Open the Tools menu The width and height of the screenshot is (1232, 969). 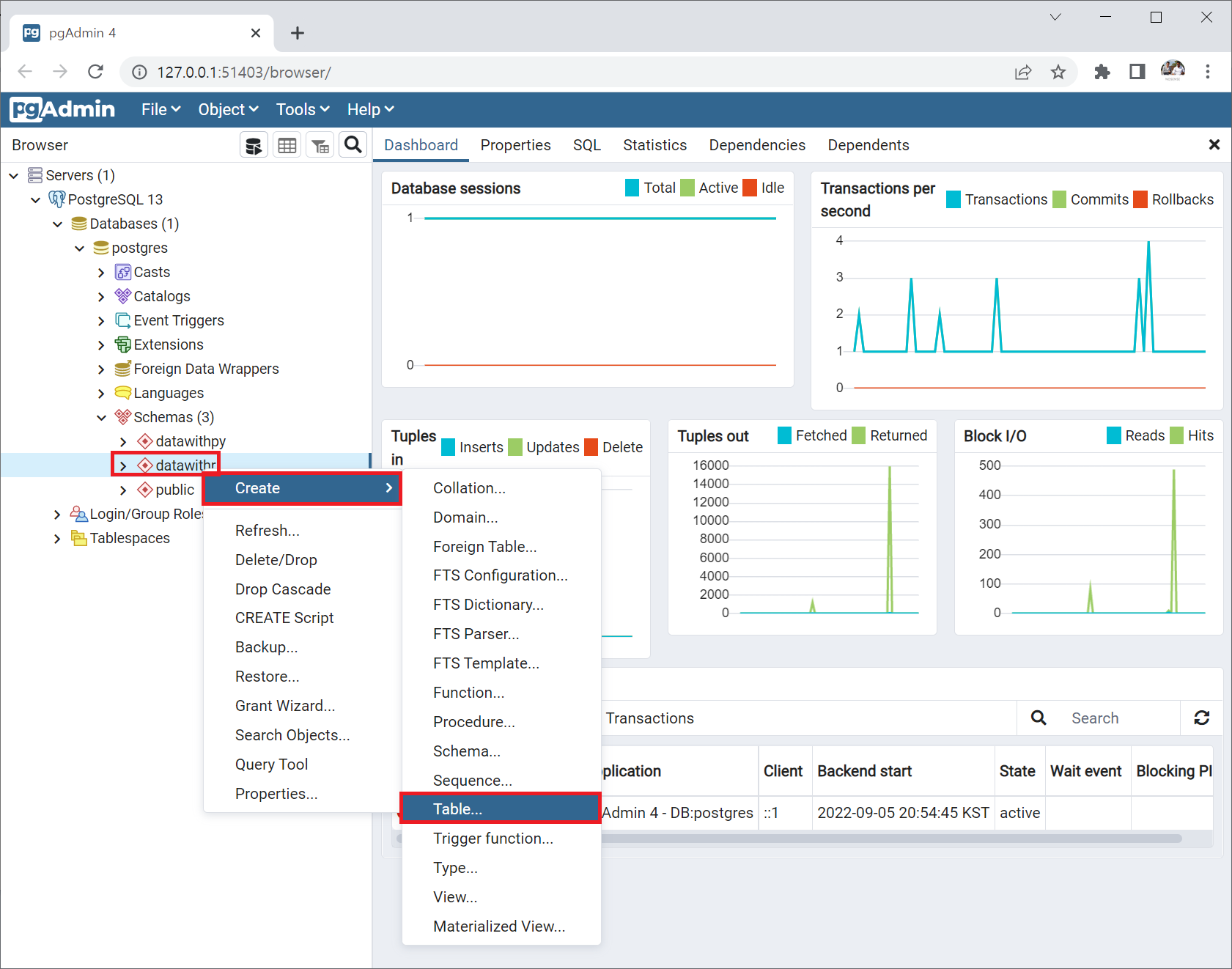coord(303,109)
